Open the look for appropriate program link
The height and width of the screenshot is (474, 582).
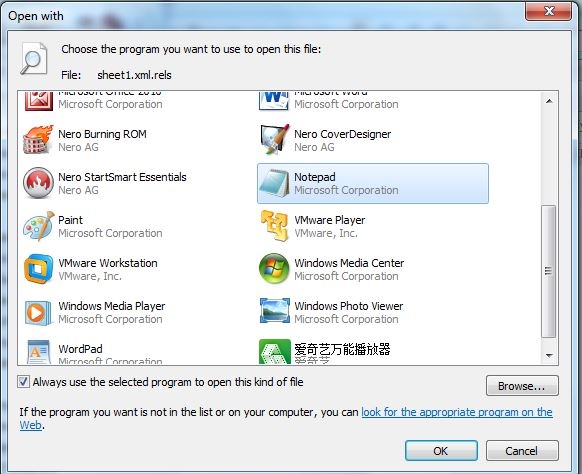click(457, 412)
